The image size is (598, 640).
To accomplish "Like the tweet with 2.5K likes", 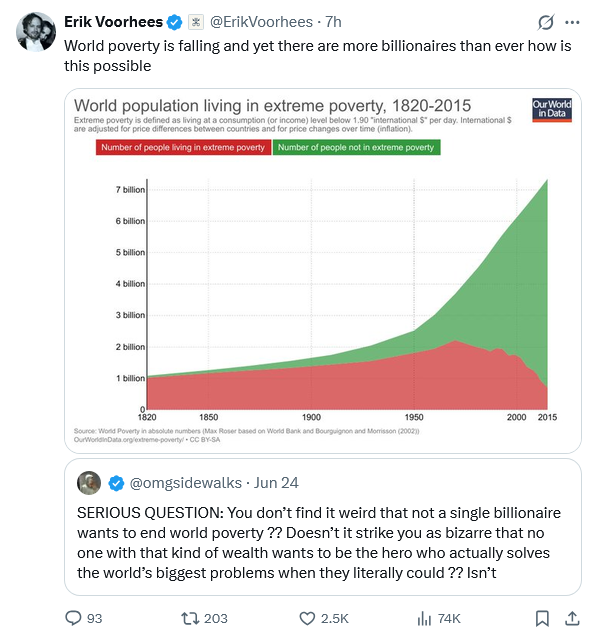I will (x=307, y=618).
